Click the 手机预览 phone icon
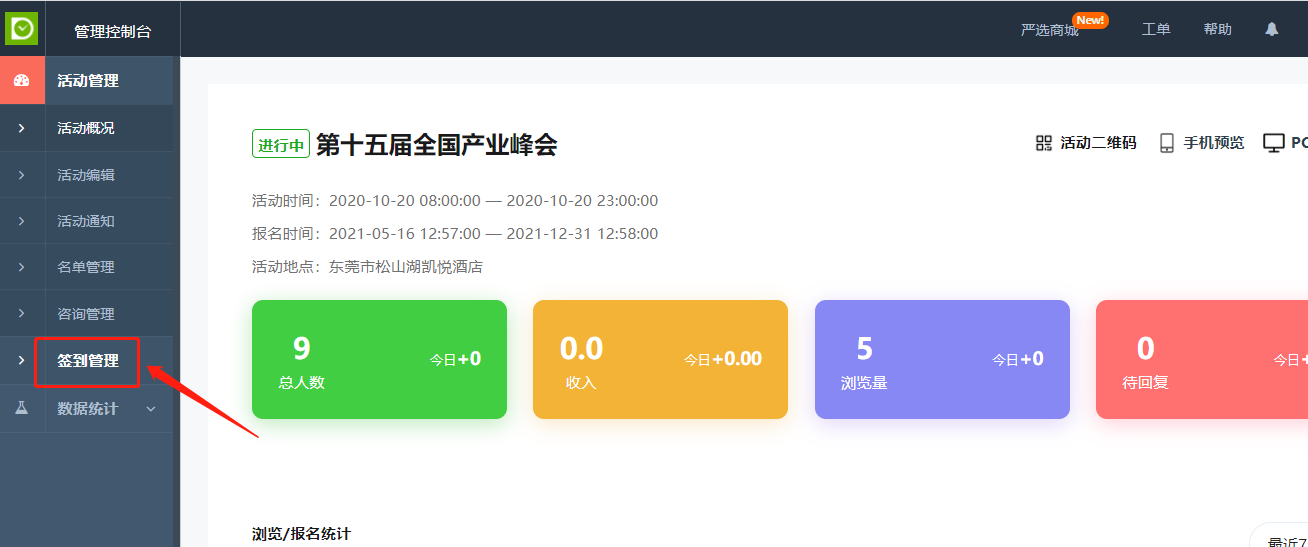Screen dimensions: 1308x547 click(1166, 143)
